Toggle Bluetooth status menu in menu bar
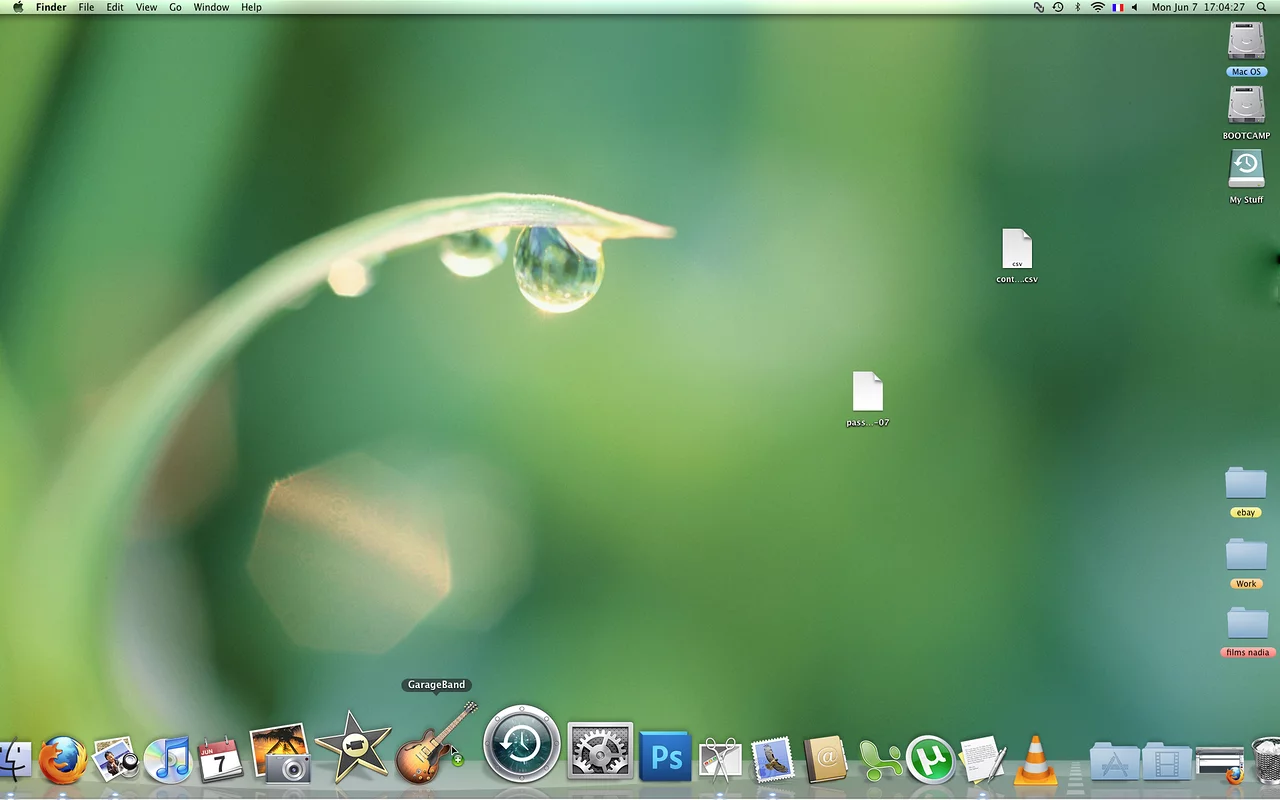 pyautogui.click(x=1077, y=7)
